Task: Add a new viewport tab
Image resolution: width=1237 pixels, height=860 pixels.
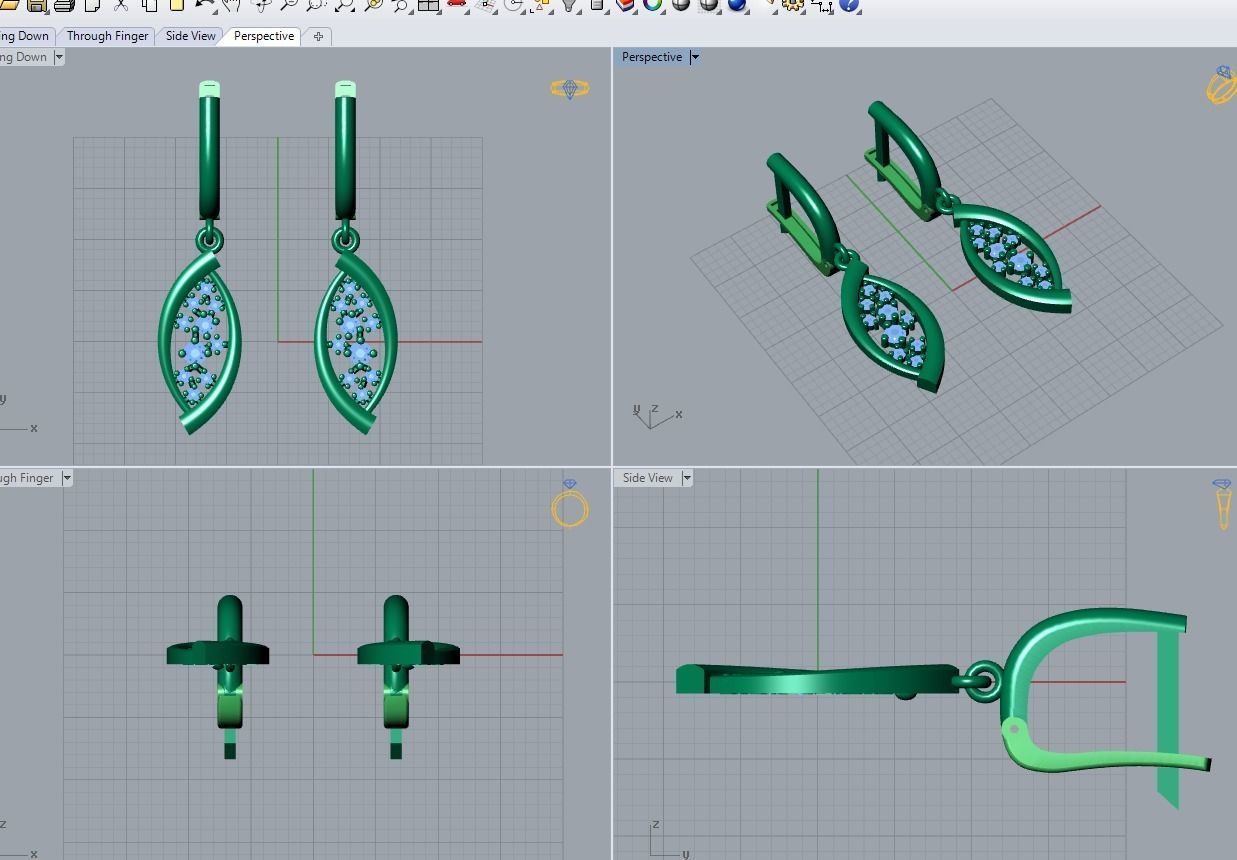Action: pos(318,36)
